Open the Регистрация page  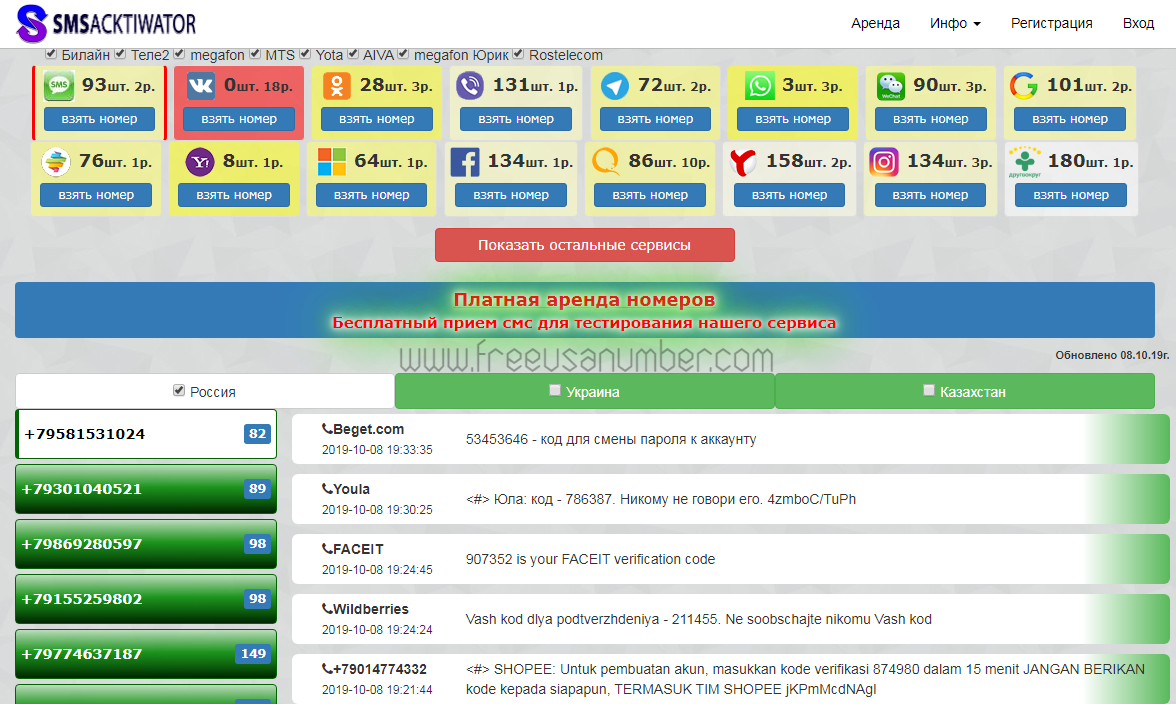click(1052, 23)
